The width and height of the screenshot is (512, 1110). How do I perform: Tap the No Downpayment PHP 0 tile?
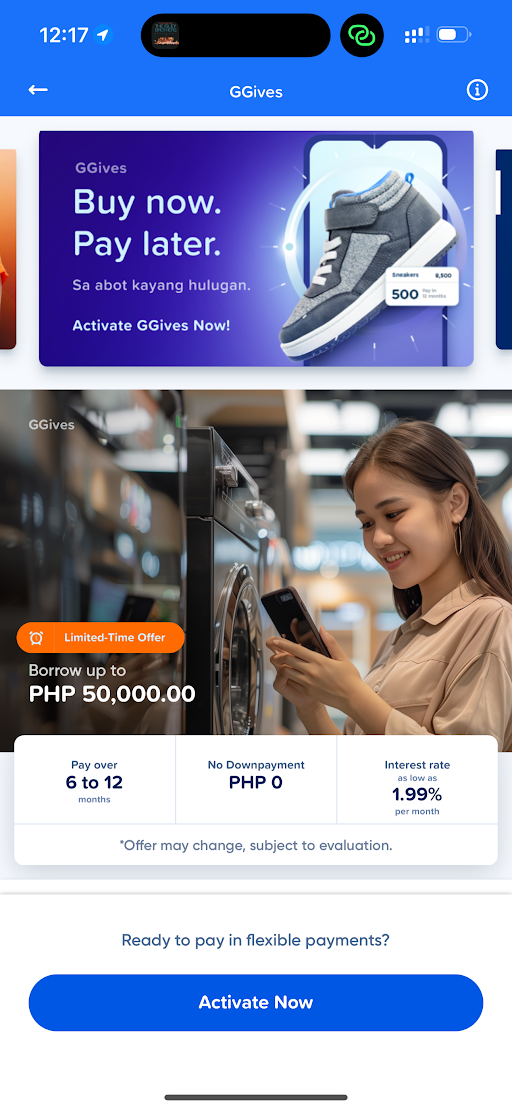coord(256,779)
